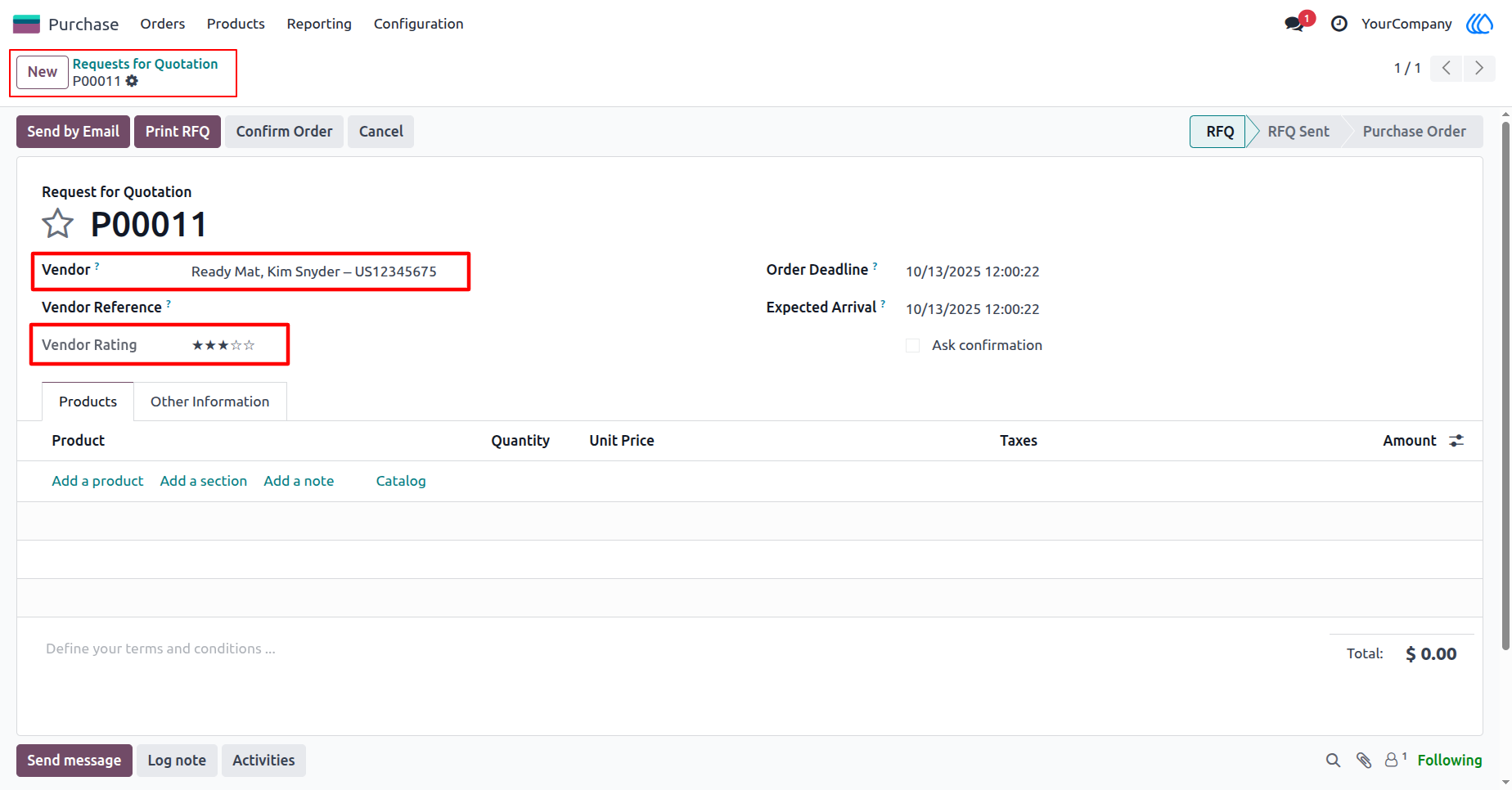Open the gear actions menu next to P00011
This screenshot has width=1512, height=790.
132,81
